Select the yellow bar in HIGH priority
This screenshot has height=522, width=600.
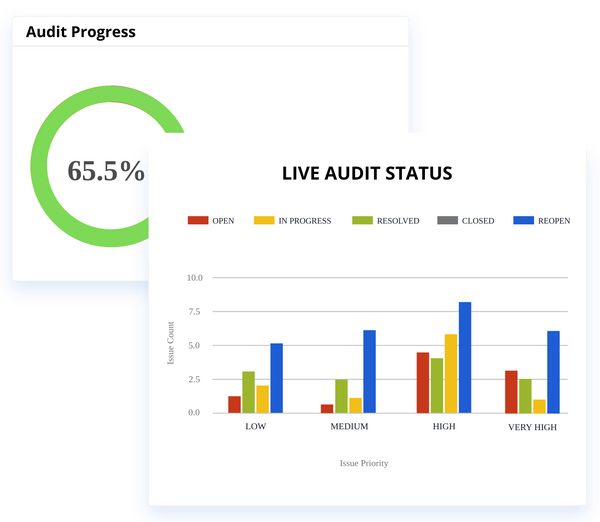[x=451, y=373]
